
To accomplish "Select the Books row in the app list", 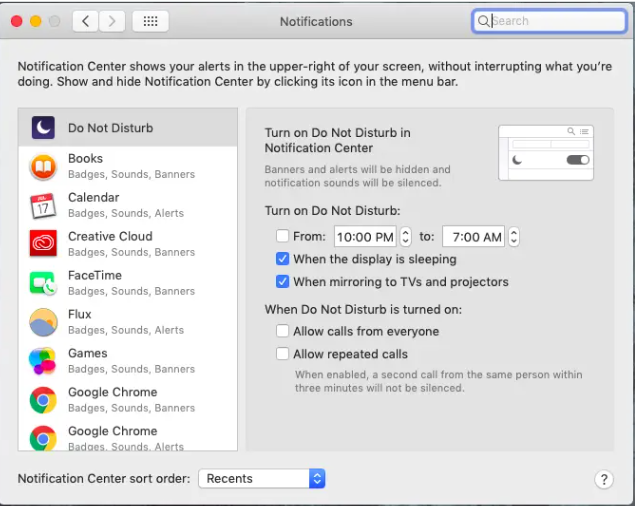I will (128, 166).
